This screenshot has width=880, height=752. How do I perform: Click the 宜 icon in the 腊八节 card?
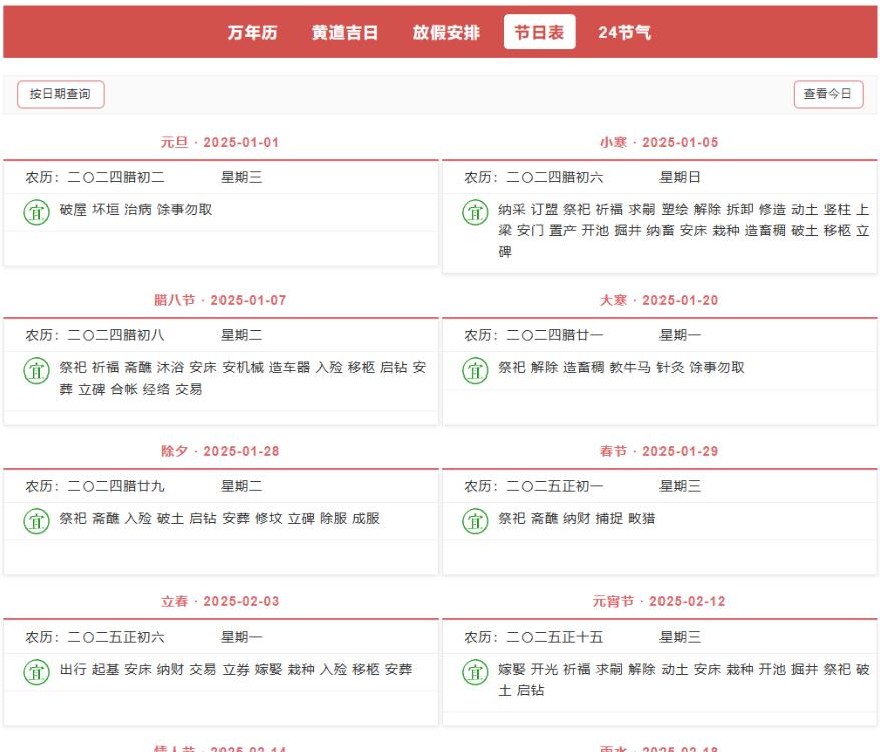coord(37,370)
